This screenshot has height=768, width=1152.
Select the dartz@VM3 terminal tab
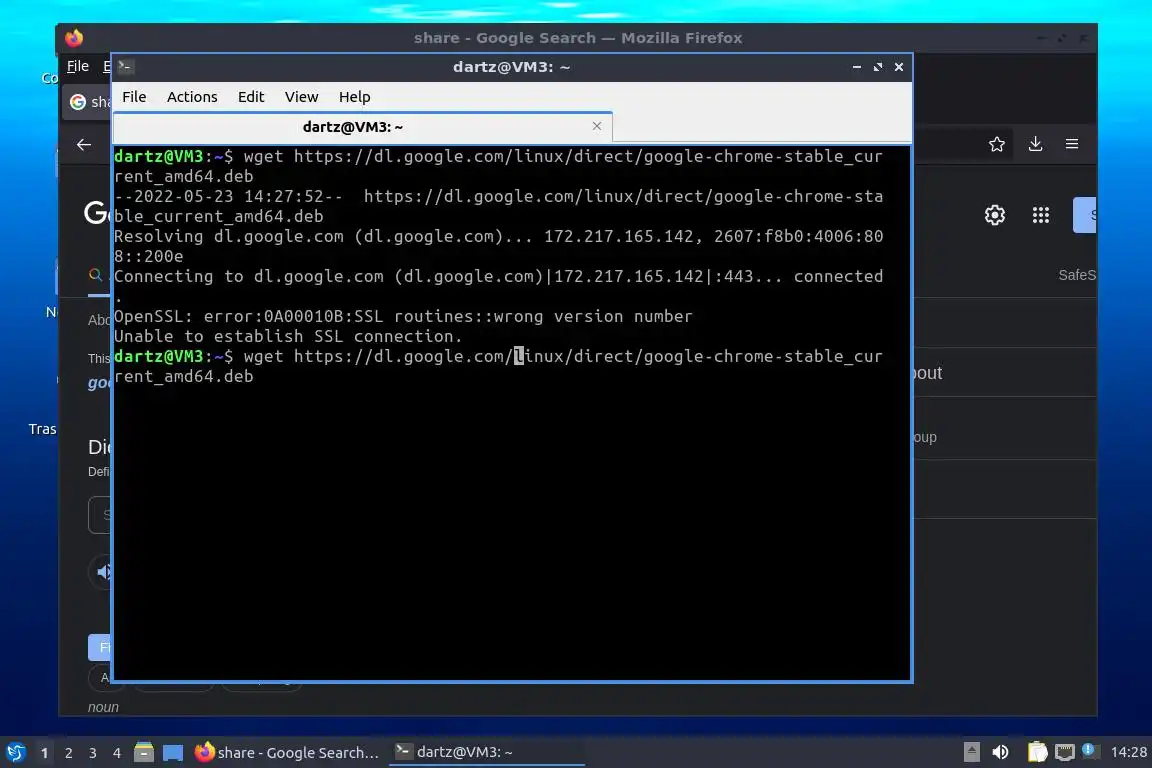click(x=363, y=127)
